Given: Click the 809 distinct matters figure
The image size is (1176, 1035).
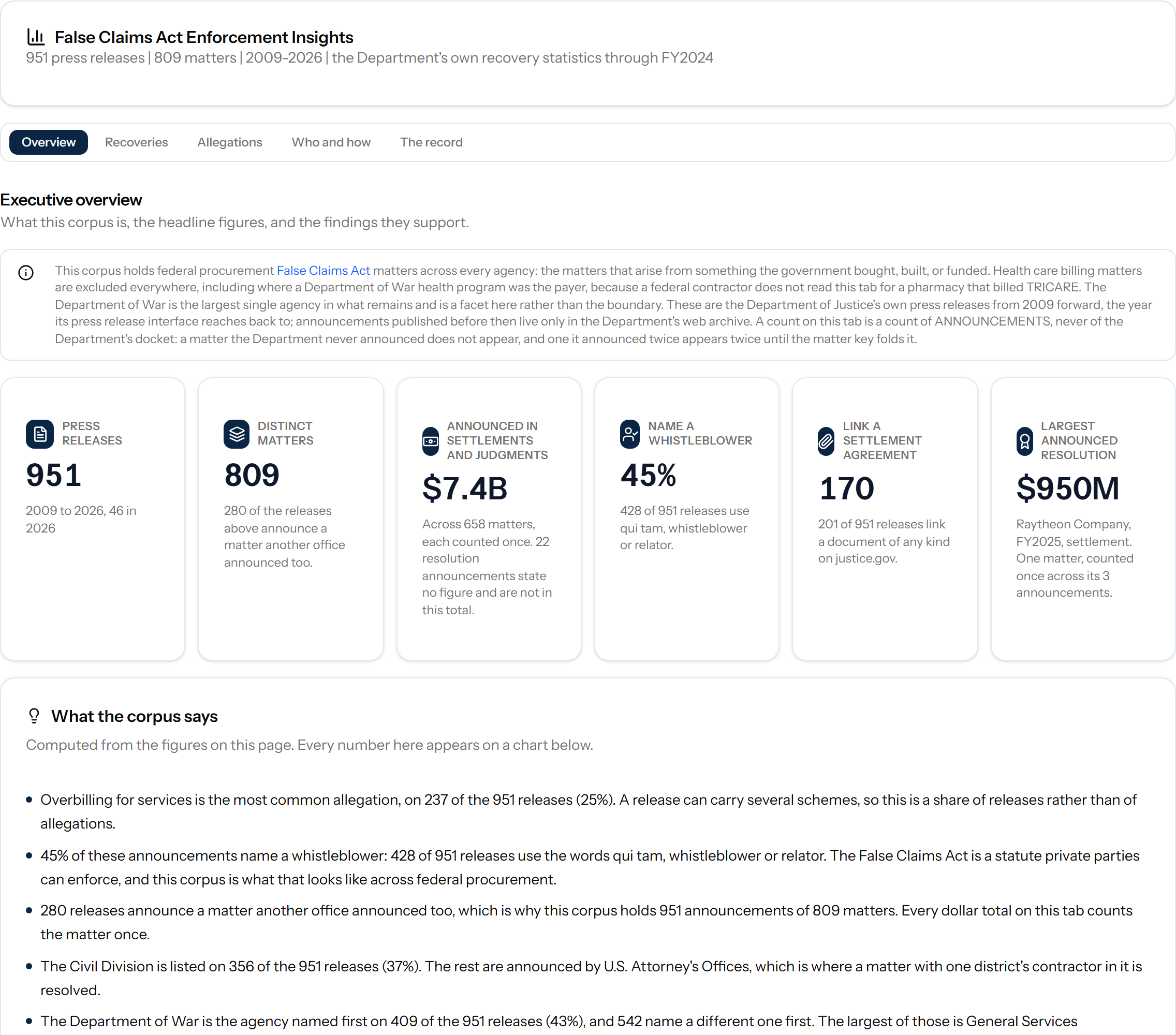Looking at the screenshot, I should coord(252,475).
